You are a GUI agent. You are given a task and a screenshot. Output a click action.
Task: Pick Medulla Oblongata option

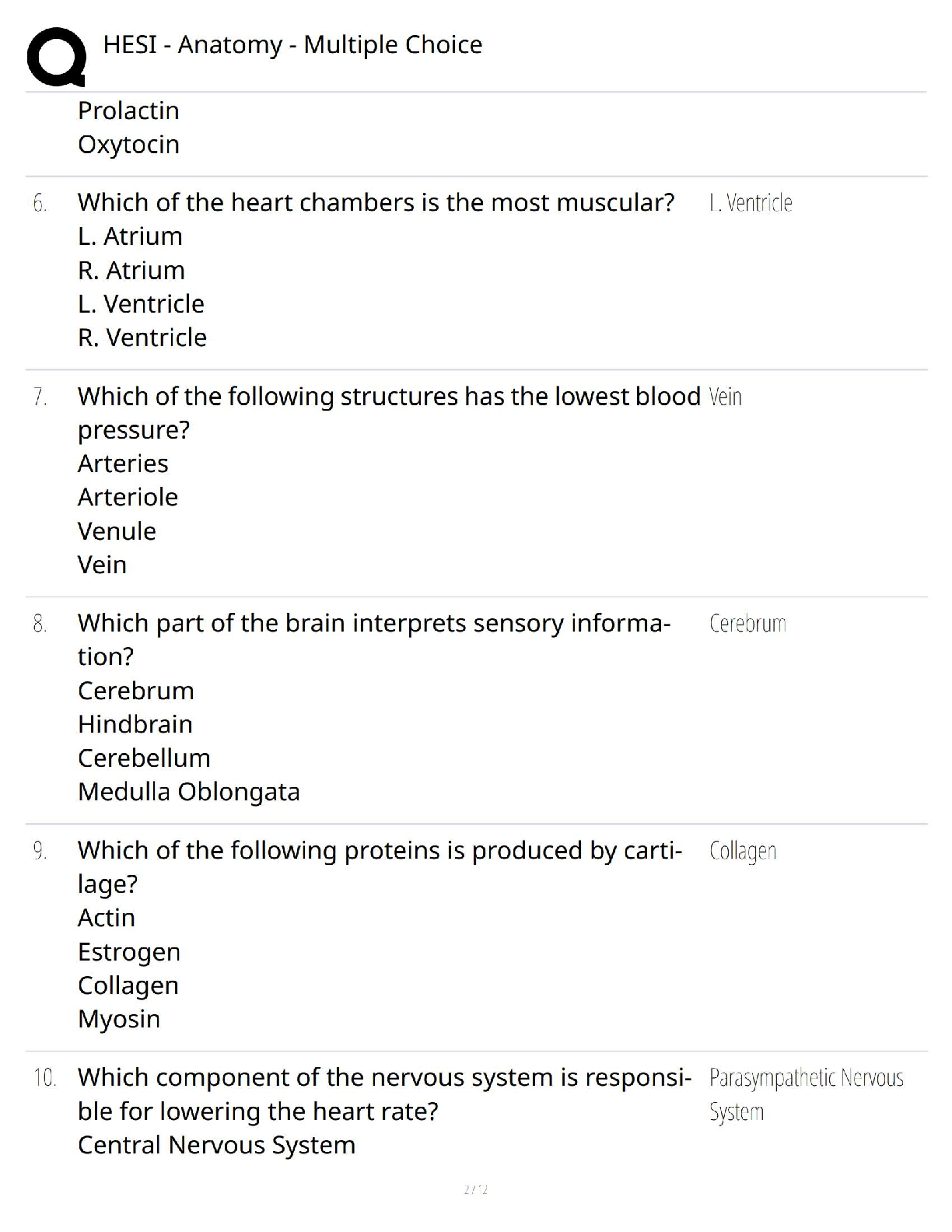click(189, 792)
